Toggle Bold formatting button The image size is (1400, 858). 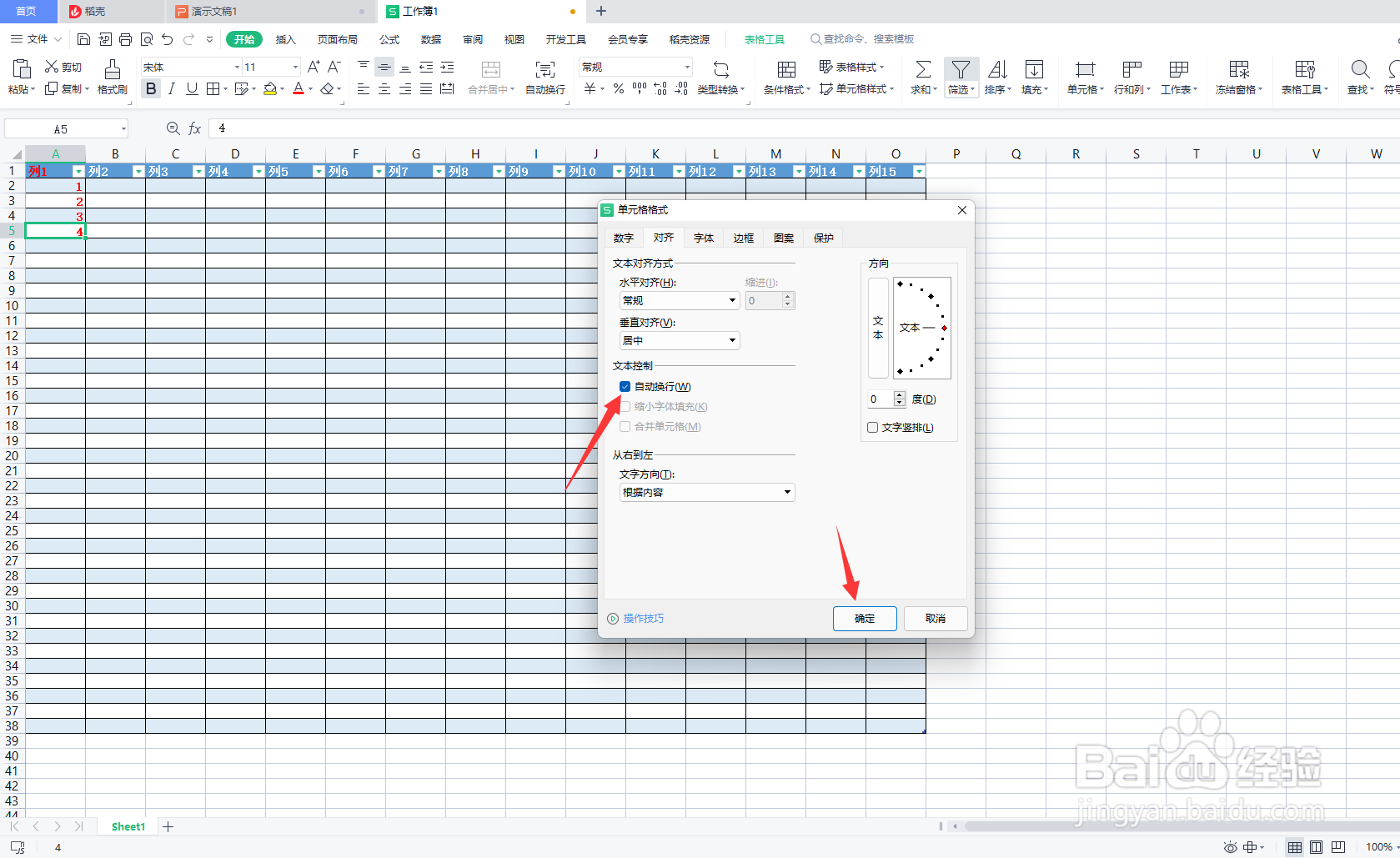point(151,88)
